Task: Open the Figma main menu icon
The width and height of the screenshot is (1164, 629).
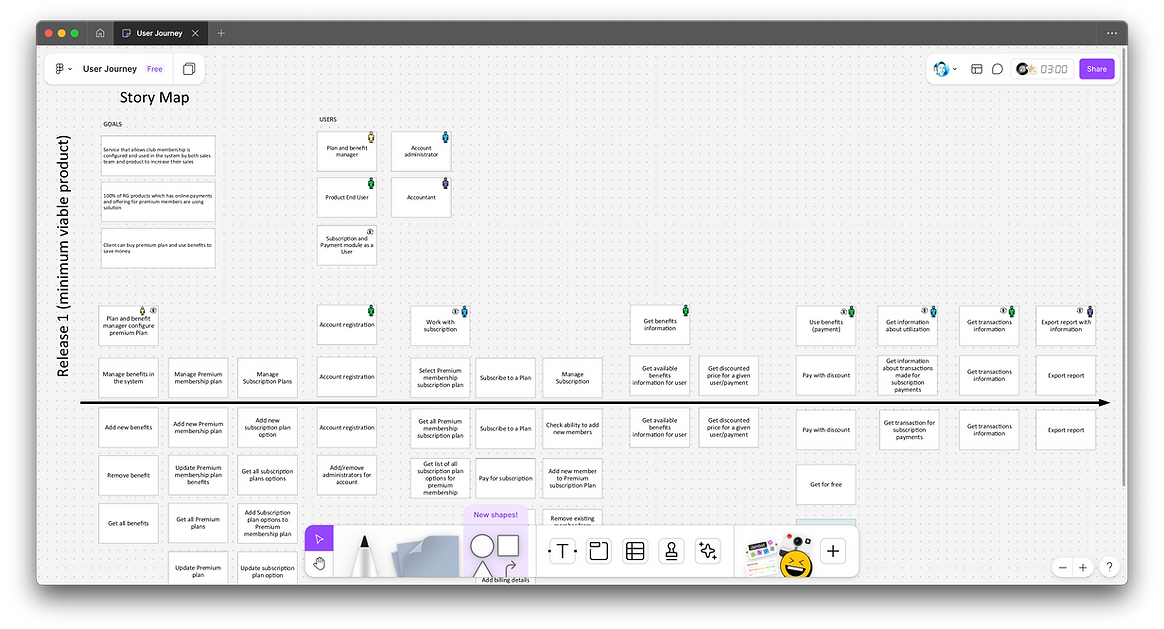Action: [x=62, y=69]
